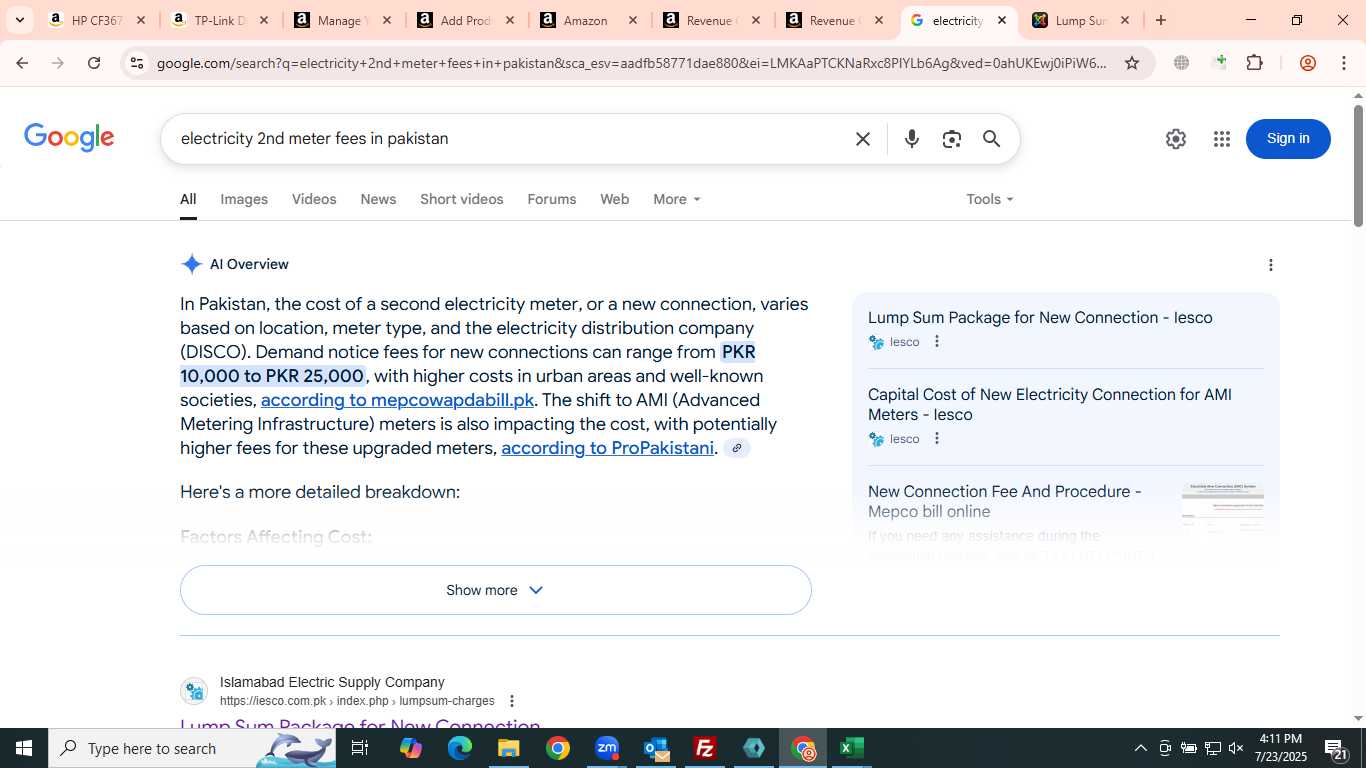Open the Google apps grid
This screenshot has width=1366, height=768.
pyautogui.click(x=1221, y=139)
